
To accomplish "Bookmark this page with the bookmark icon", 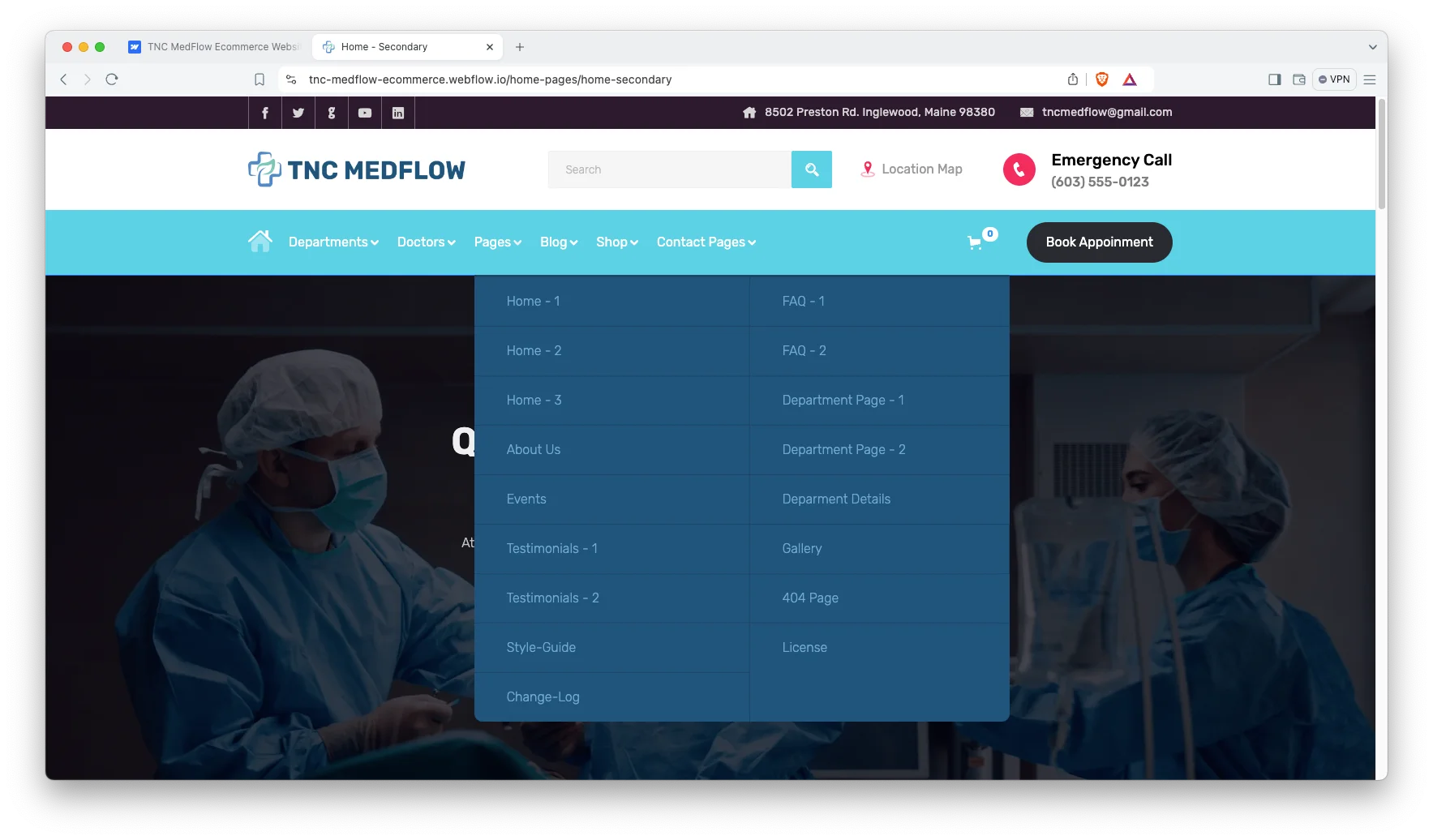I will pyautogui.click(x=260, y=79).
